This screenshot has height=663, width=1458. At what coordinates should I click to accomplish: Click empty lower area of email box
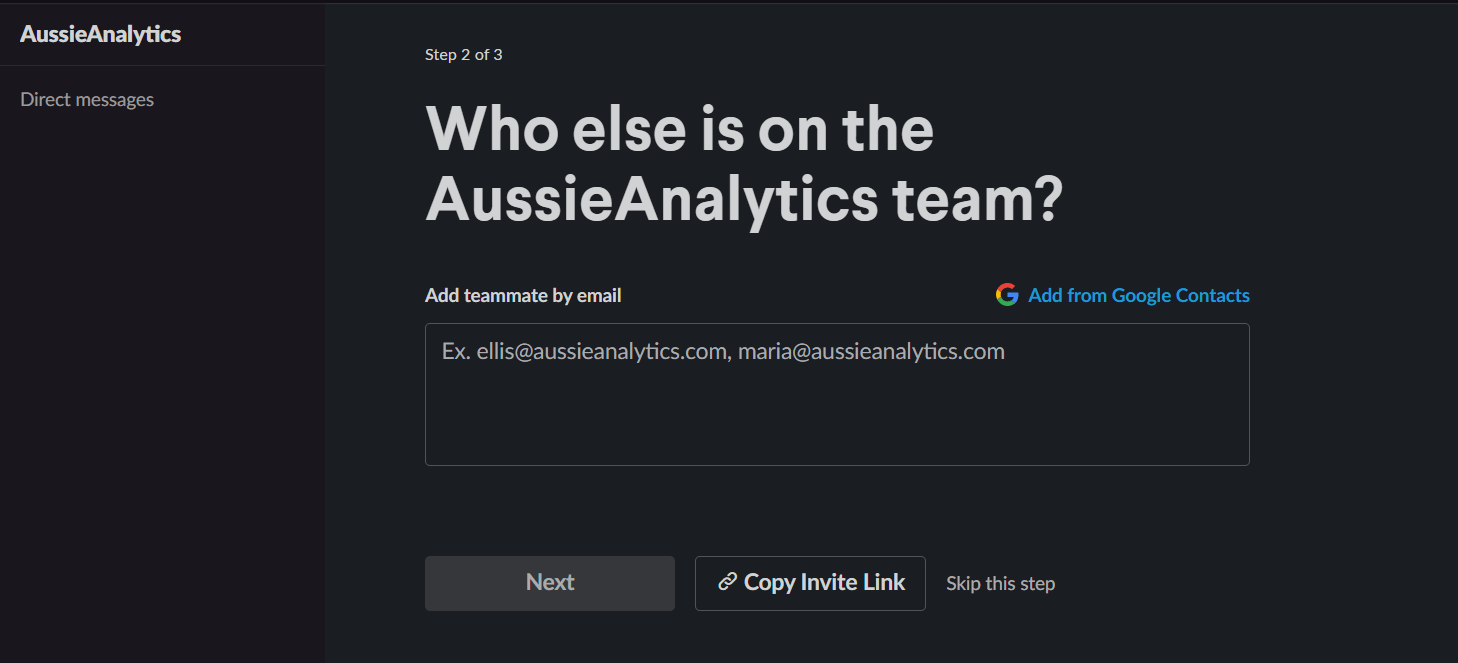tap(837, 430)
